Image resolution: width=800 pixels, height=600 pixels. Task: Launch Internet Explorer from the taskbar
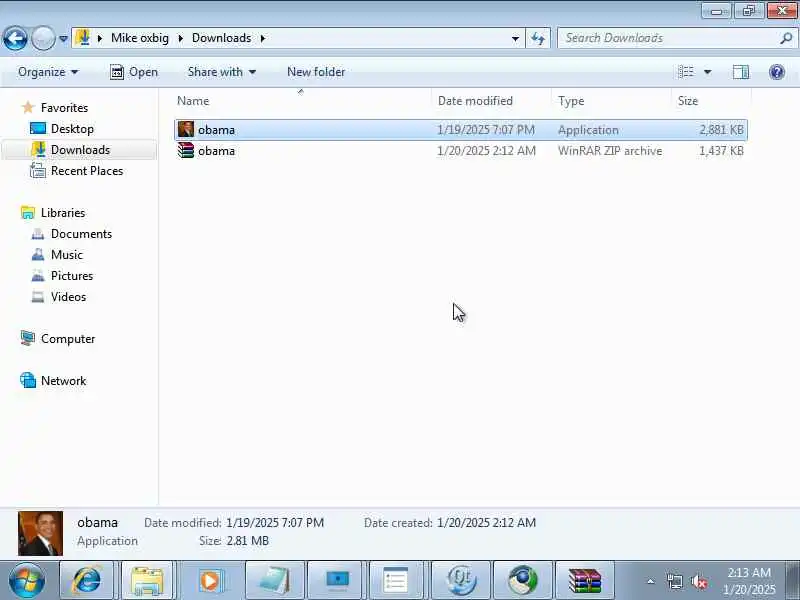pyautogui.click(x=86, y=581)
